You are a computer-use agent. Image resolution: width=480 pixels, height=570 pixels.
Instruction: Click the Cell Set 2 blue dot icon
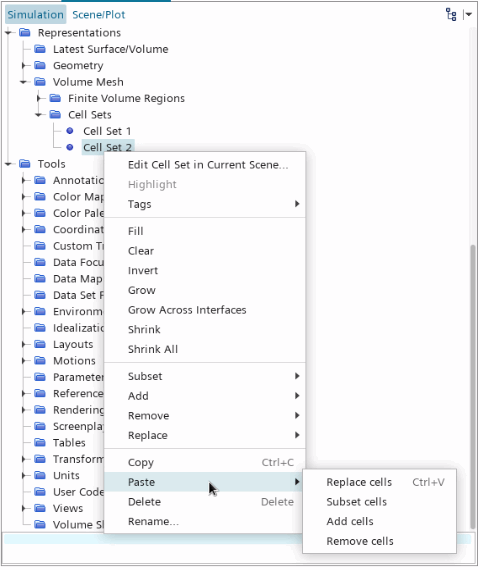(x=70, y=147)
